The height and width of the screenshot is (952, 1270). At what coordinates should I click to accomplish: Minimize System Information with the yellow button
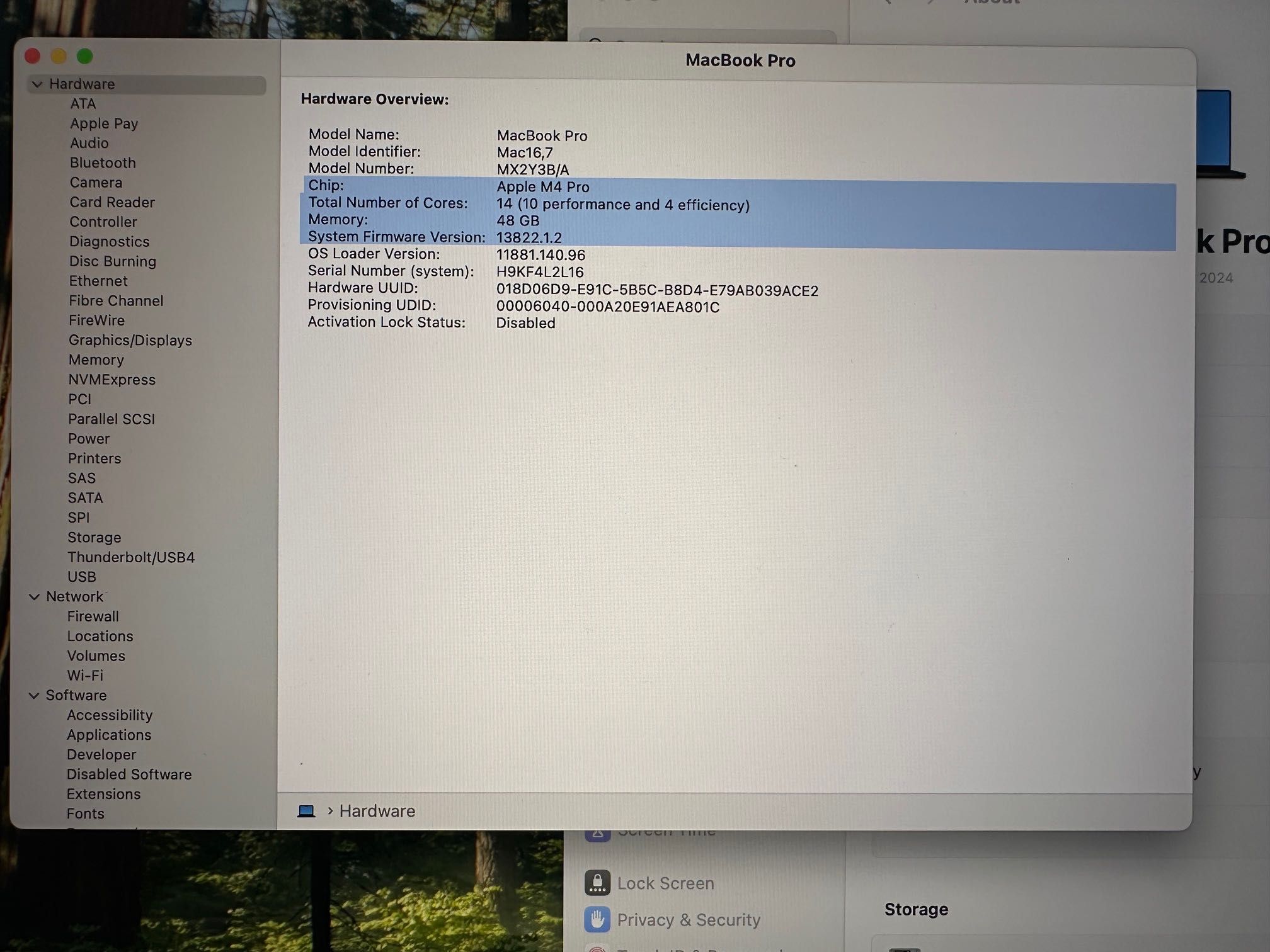59,57
